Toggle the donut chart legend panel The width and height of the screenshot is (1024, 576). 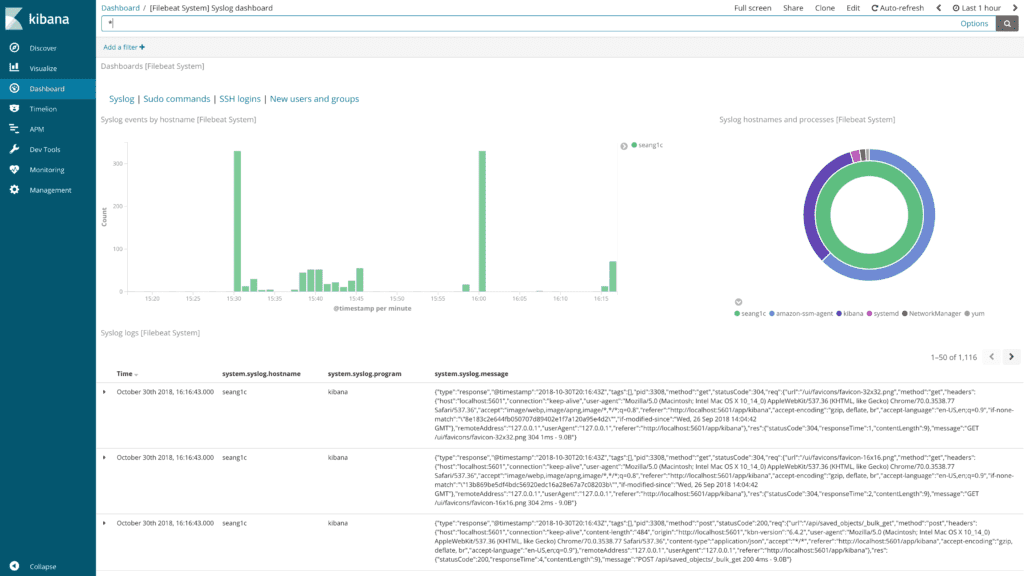click(x=739, y=302)
